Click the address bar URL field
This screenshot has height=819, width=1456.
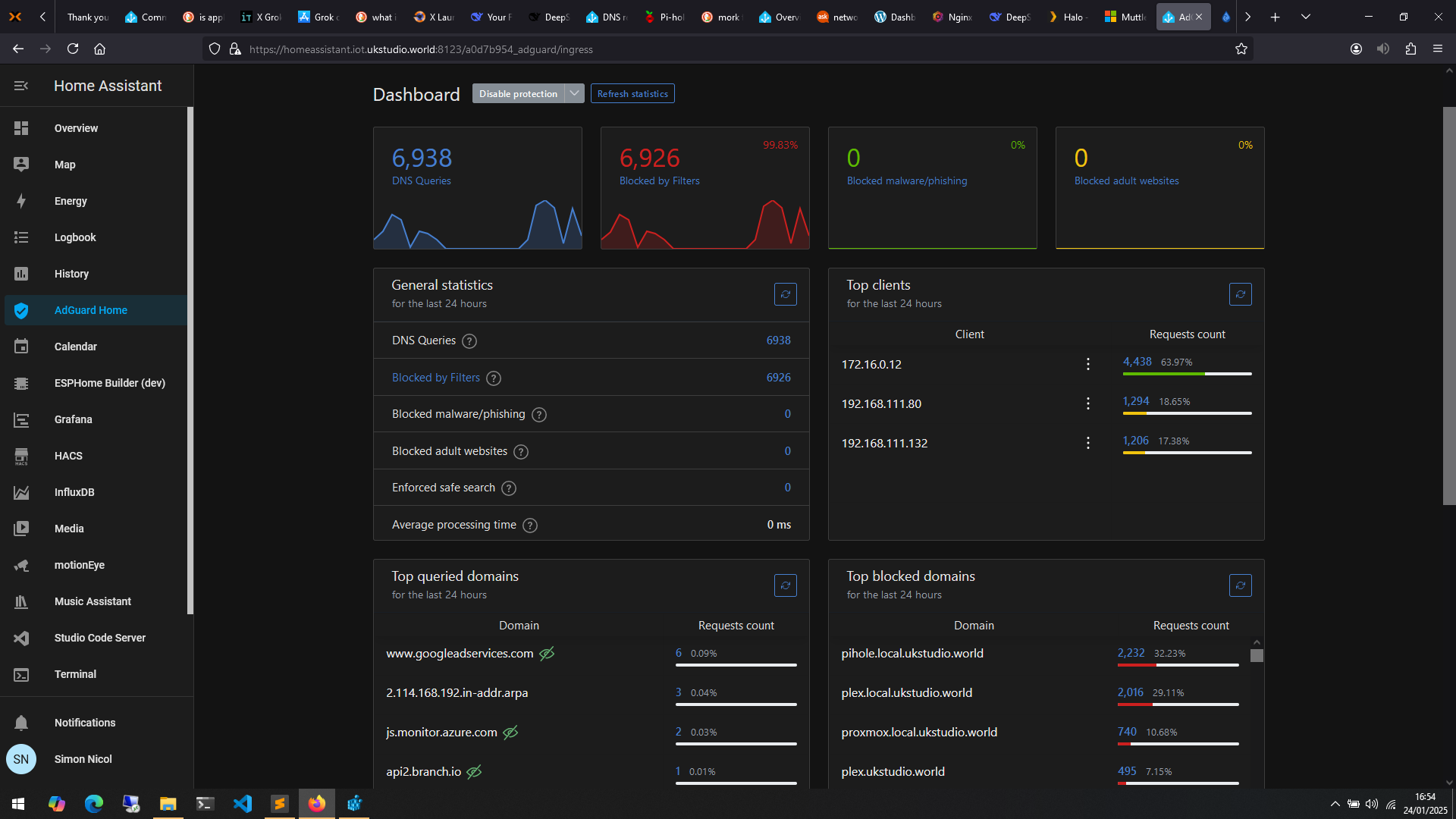pos(728,49)
